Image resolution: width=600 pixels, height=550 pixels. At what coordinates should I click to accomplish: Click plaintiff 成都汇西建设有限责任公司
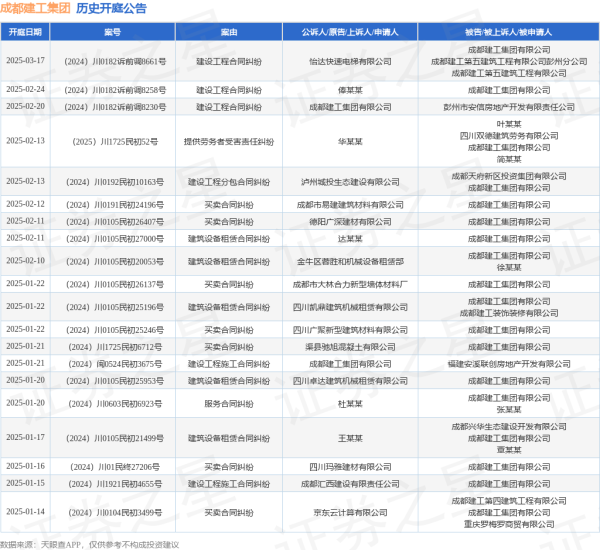[350, 484]
